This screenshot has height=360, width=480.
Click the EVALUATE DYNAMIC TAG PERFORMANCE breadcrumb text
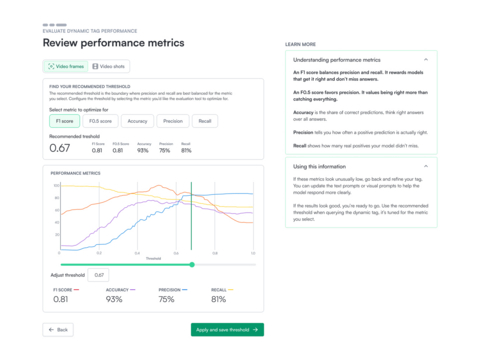(x=90, y=31)
